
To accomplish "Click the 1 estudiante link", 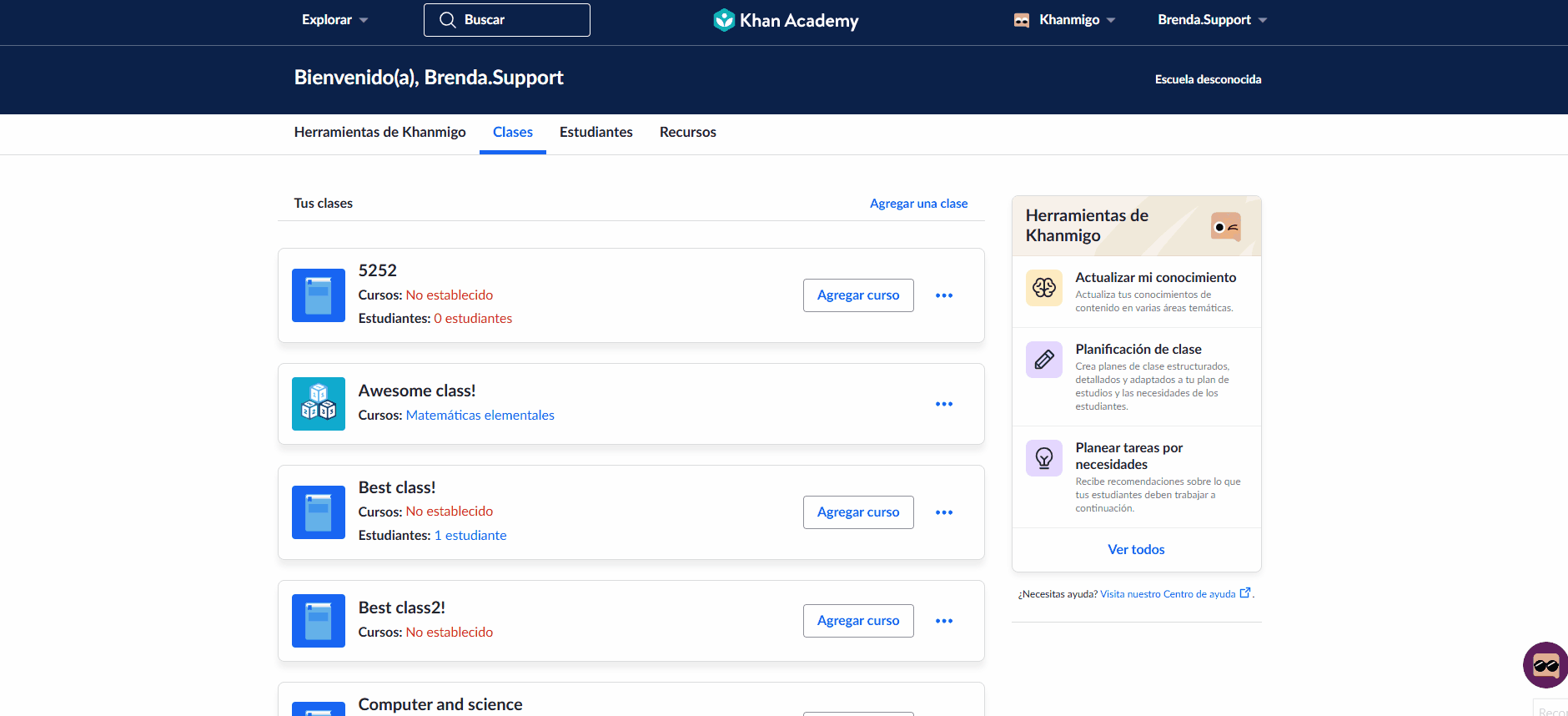I will 470,536.
